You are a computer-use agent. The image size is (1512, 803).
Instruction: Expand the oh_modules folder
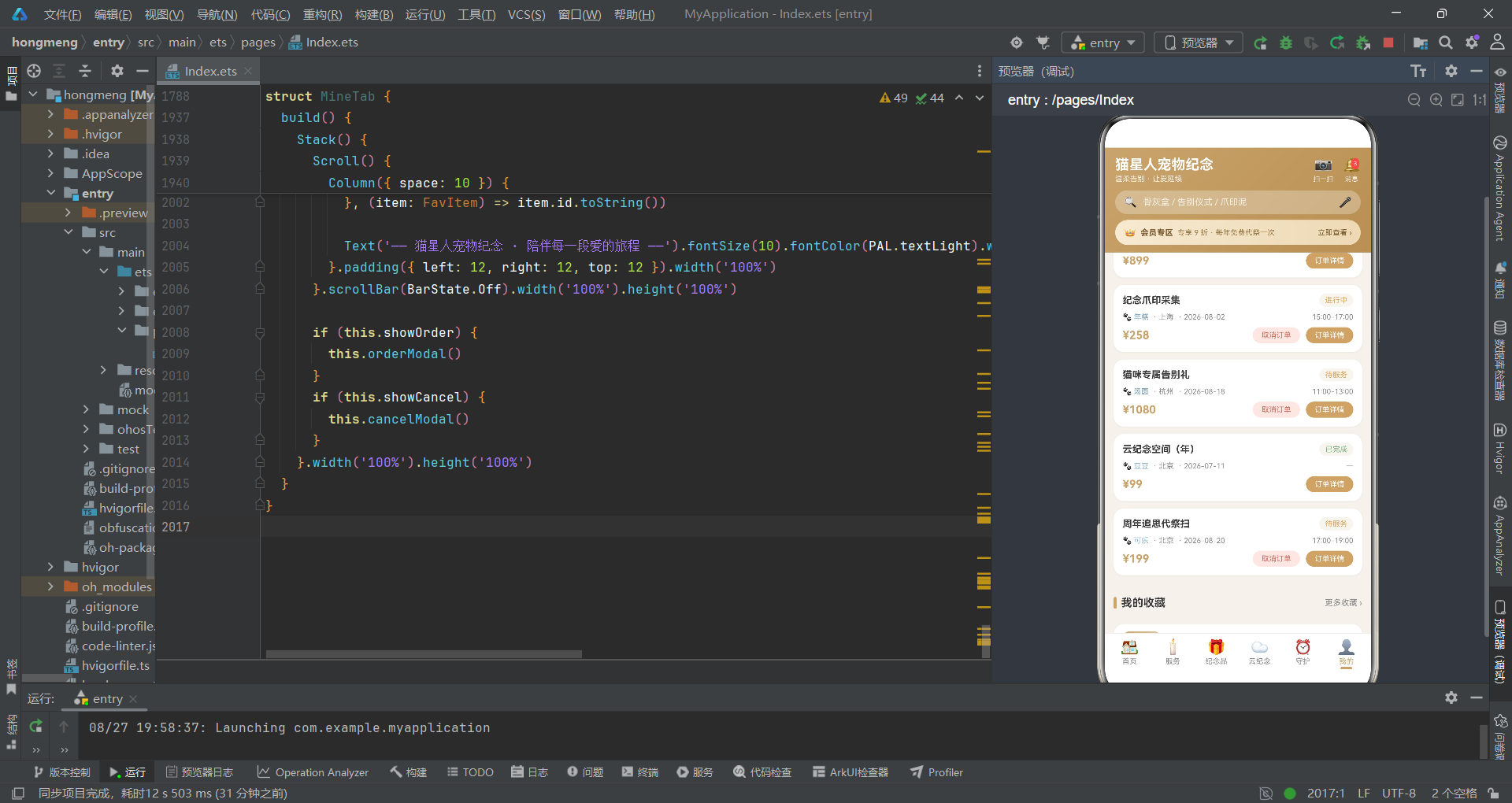click(50, 587)
